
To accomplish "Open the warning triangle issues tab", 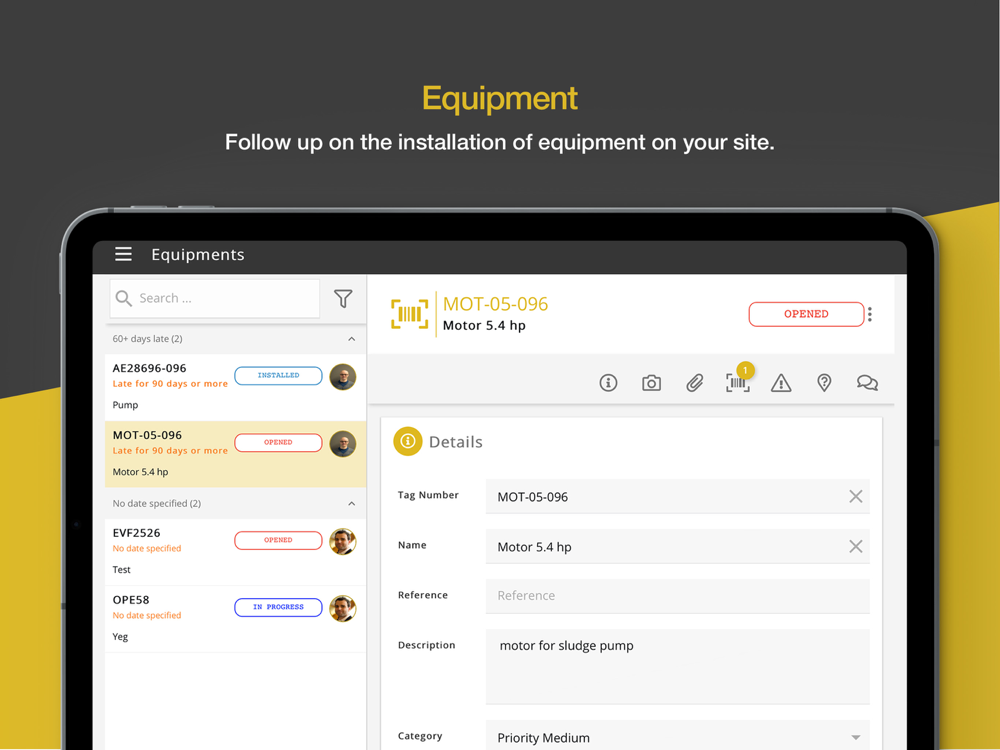I will tap(781, 383).
